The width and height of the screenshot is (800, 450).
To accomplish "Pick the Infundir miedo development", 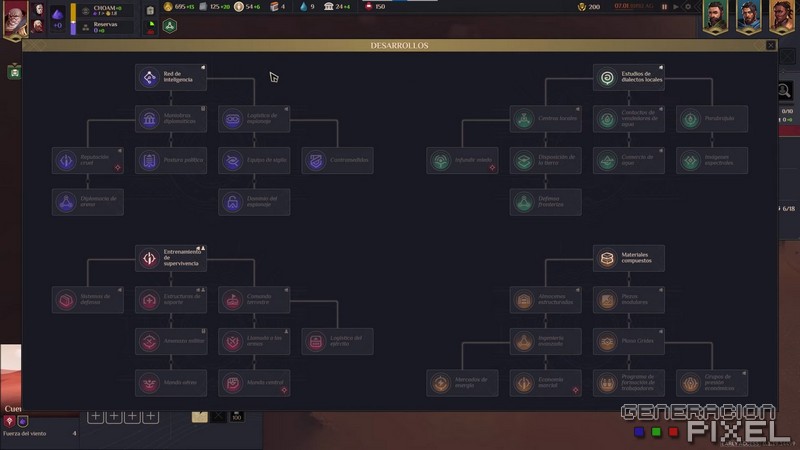I will 462,160.
